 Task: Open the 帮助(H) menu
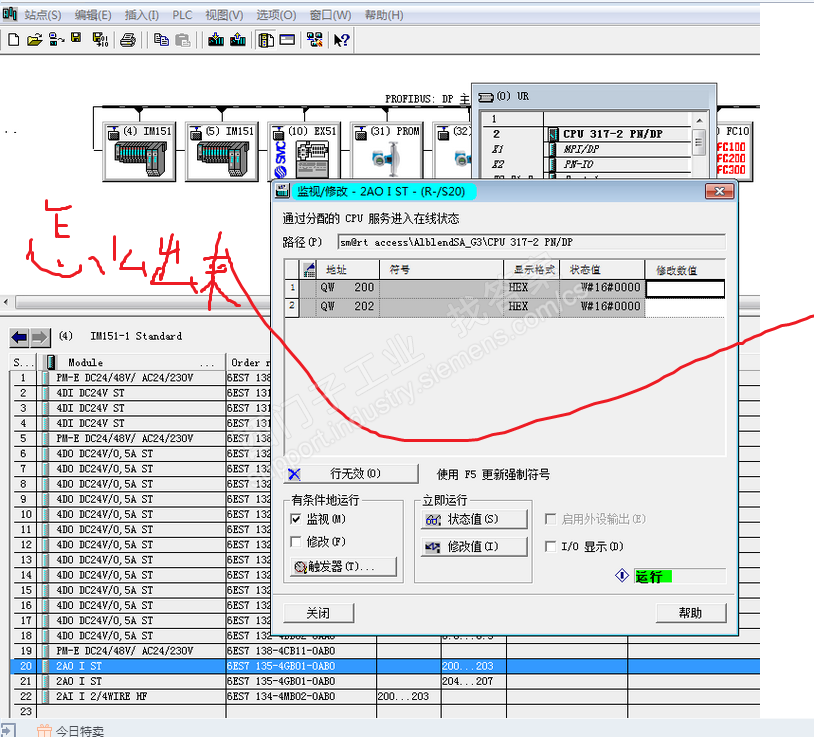(384, 15)
